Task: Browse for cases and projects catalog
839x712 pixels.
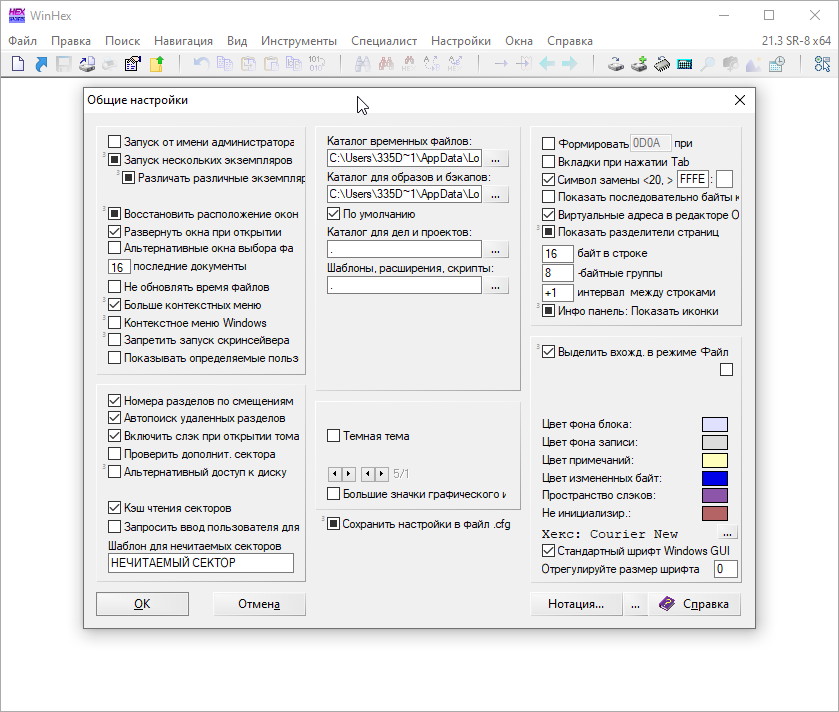Action: click(x=495, y=250)
